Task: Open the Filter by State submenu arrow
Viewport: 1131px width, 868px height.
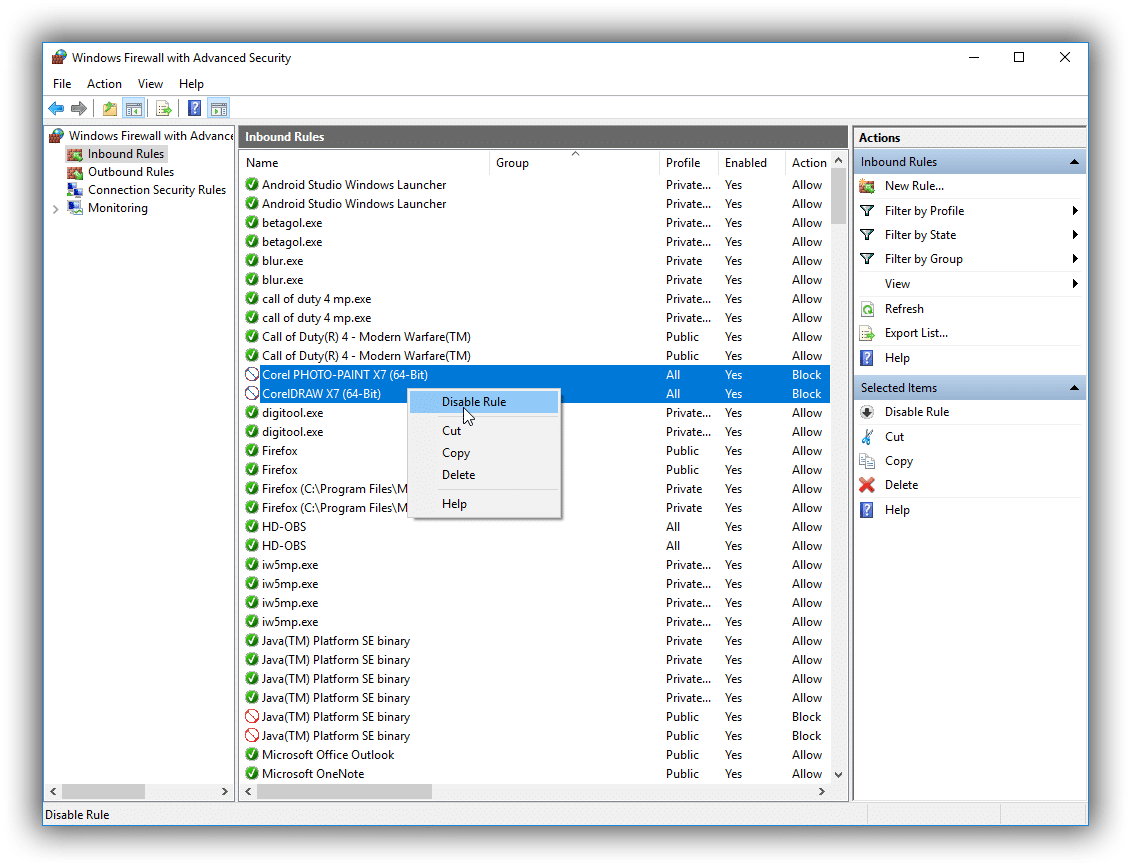Action: click(x=1075, y=234)
